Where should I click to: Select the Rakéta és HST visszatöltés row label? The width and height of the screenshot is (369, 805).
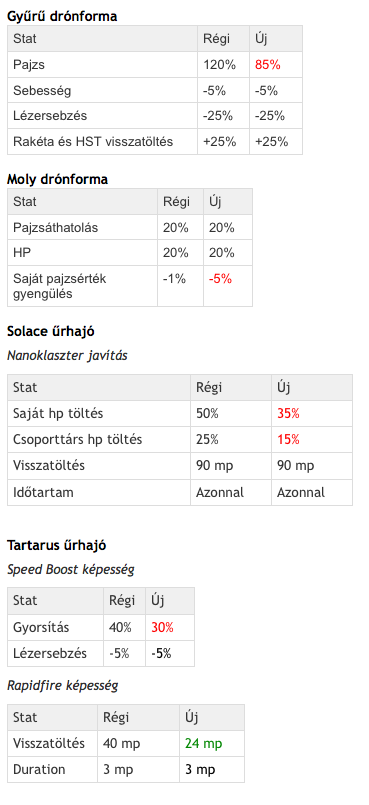tap(93, 142)
